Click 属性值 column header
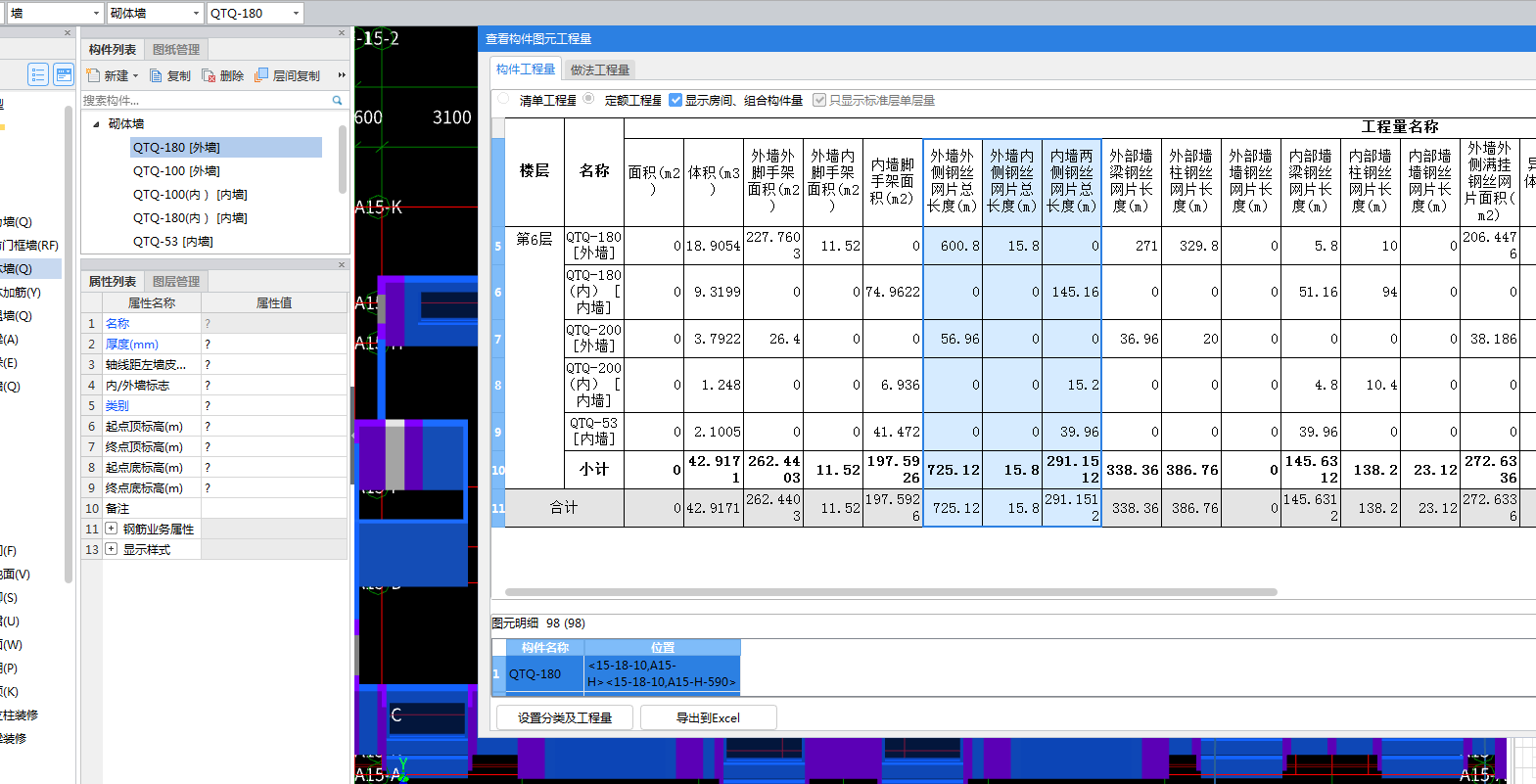Image resolution: width=1536 pixels, height=784 pixels. click(x=274, y=302)
